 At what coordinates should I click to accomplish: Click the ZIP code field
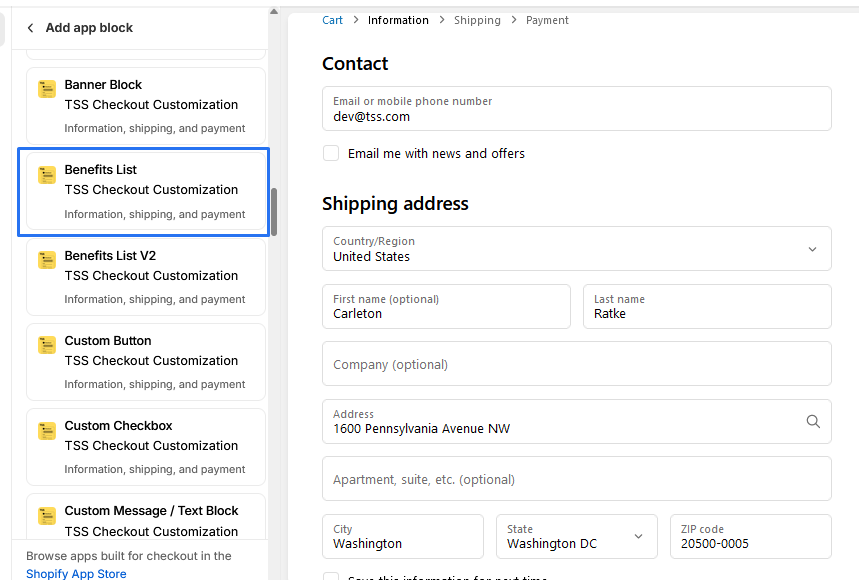[x=750, y=537]
